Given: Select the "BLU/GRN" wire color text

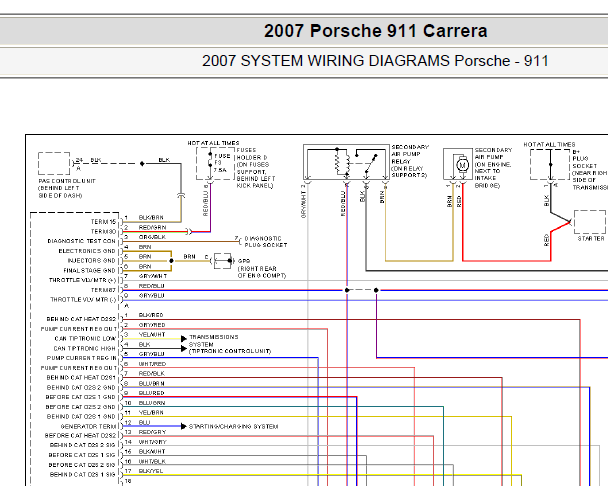Looking at the screenshot, I should pyautogui.click(x=152, y=403).
